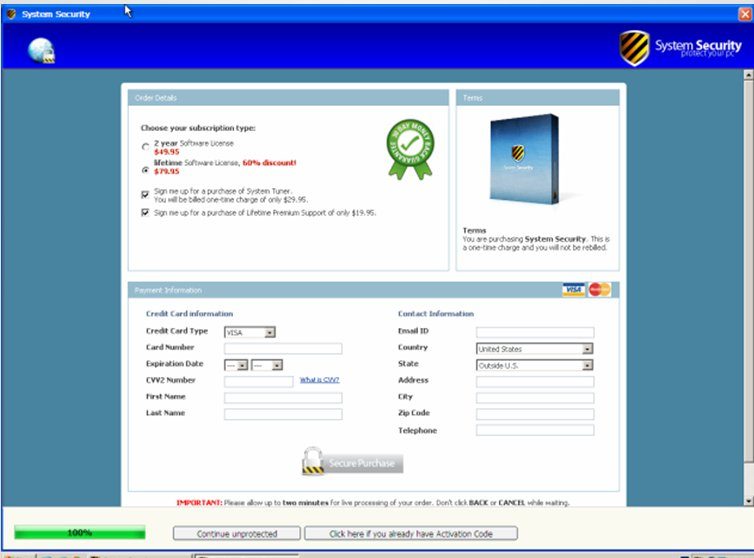Click the padlock icon beside Secure Purchase

314,462
